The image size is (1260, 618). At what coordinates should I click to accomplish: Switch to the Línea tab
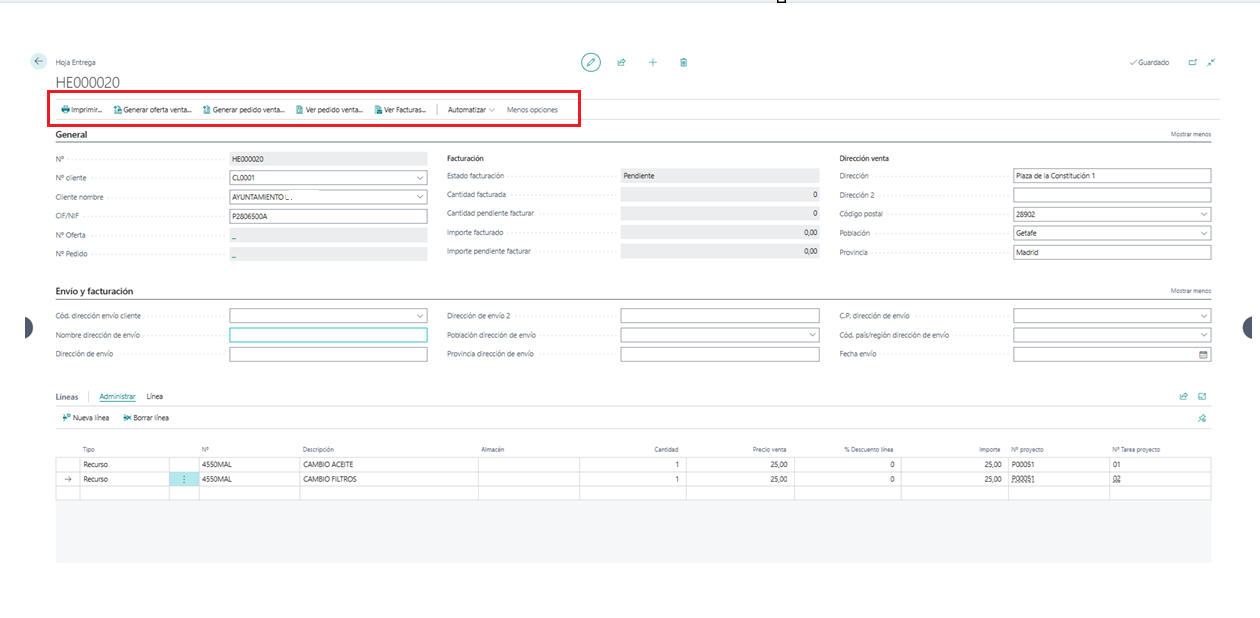tap(154, 397)
